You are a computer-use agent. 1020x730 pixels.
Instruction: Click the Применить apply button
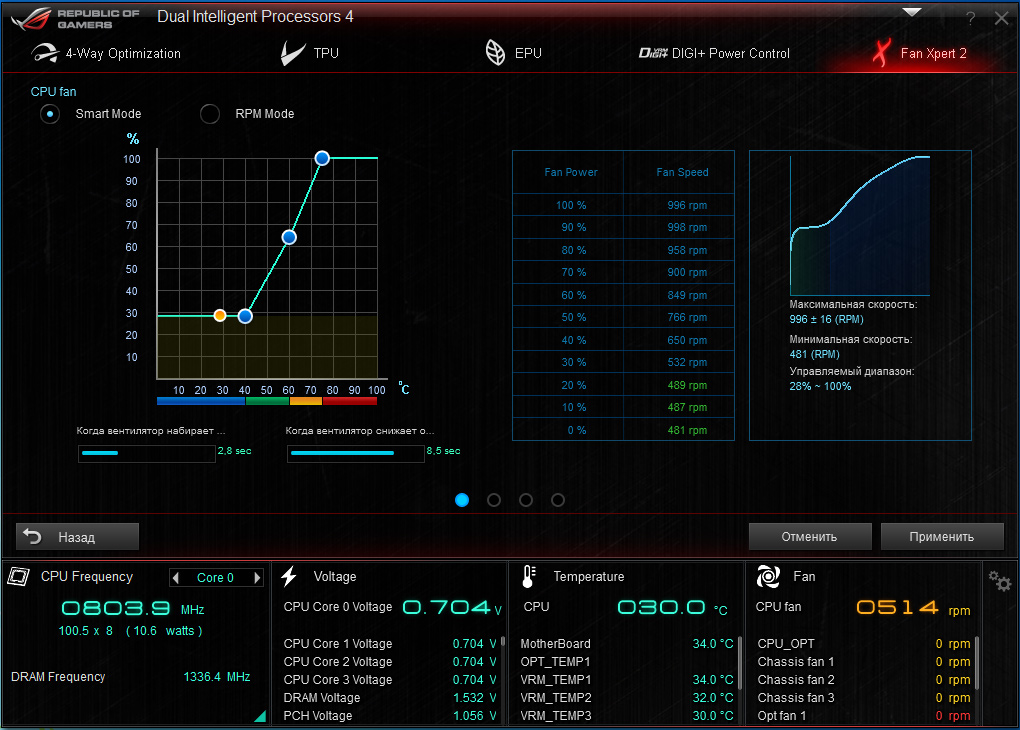(942, 537)
